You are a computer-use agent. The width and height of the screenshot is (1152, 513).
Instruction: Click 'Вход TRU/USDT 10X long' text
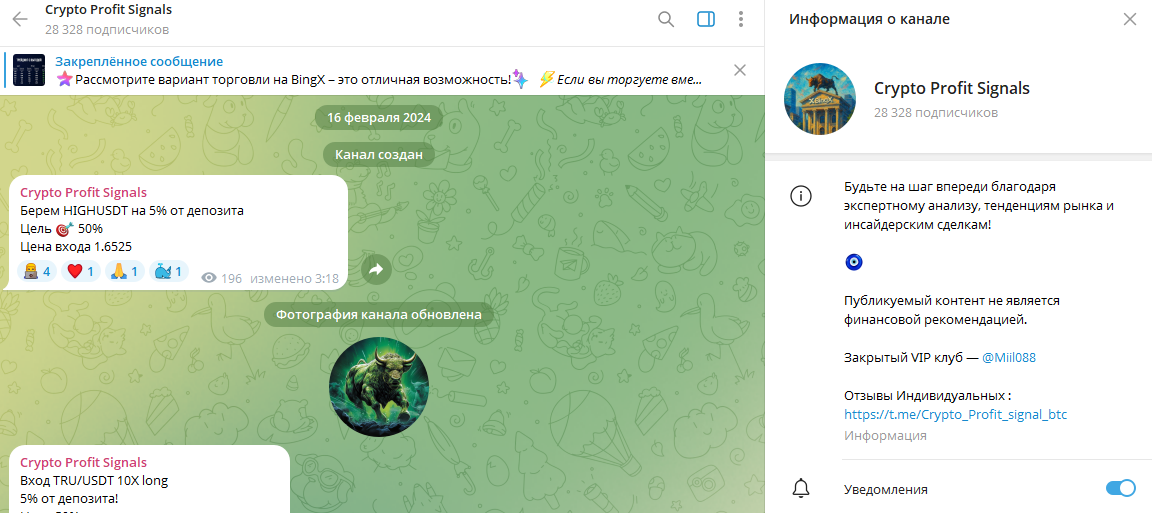94,481
